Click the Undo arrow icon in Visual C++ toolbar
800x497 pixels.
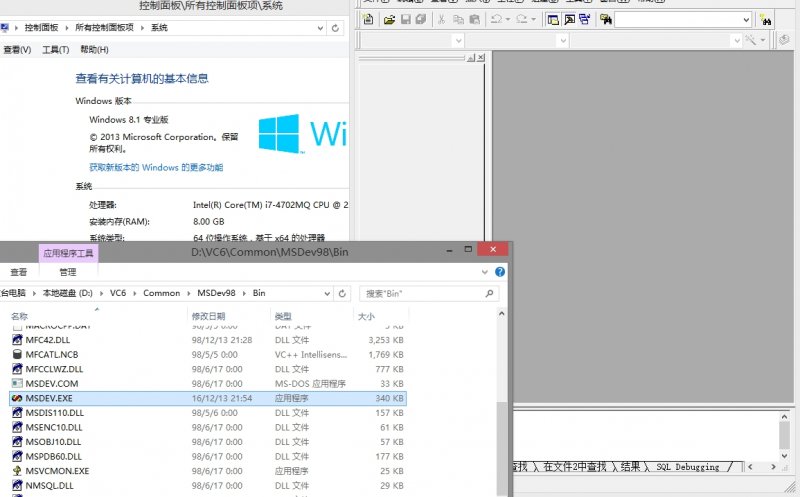pyautogui.click(x=496, y=19)
